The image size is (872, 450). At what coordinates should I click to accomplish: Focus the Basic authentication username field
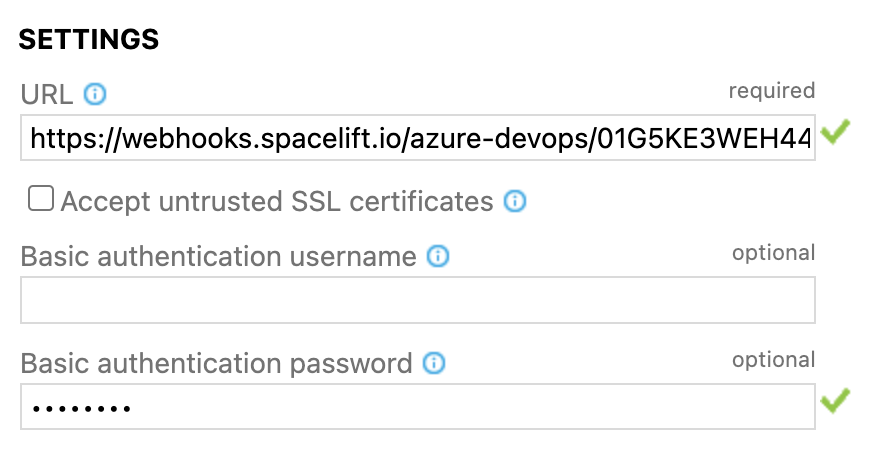coord(418,300)
